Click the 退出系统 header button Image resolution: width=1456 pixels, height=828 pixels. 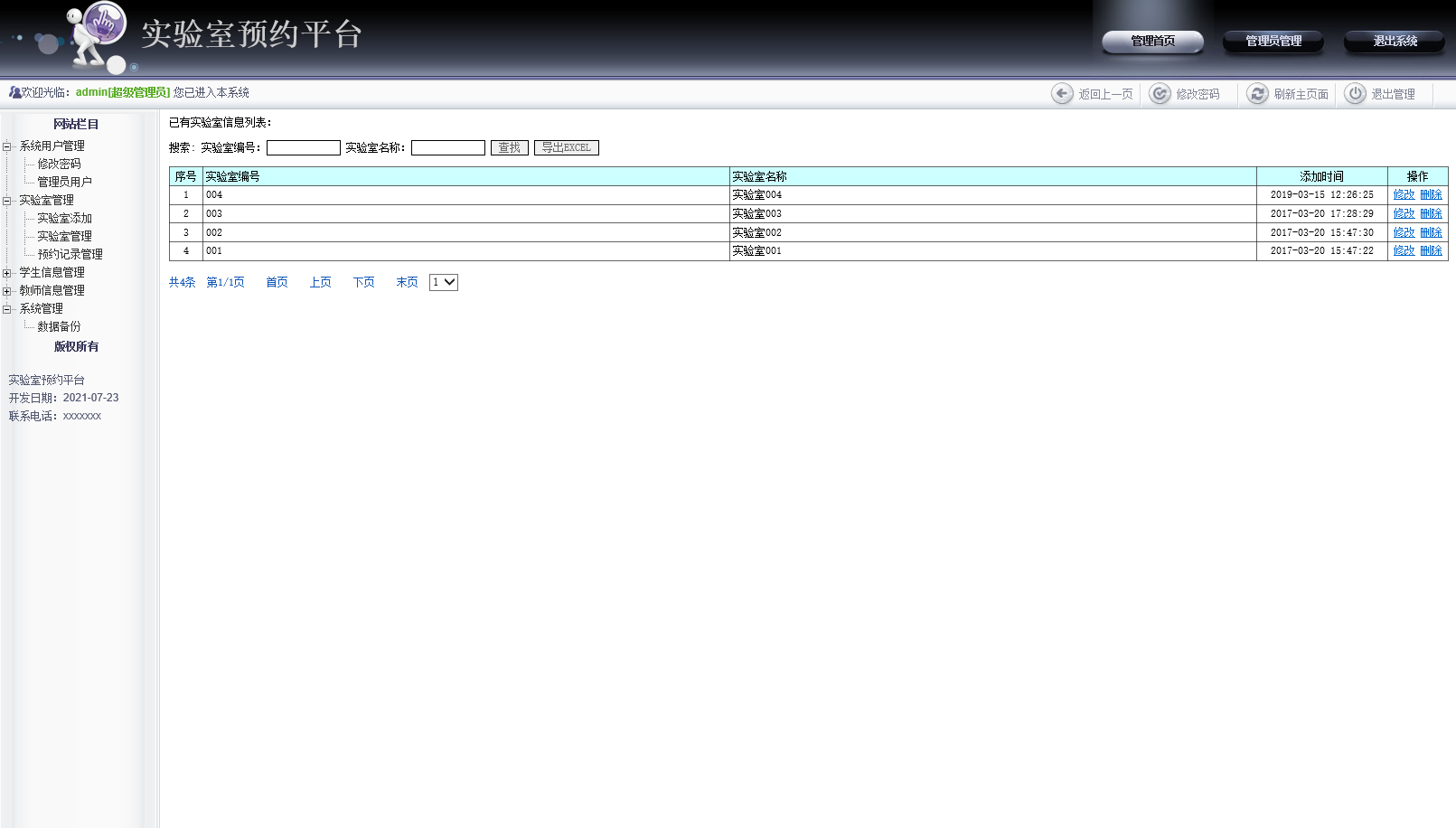(1395, 42)
